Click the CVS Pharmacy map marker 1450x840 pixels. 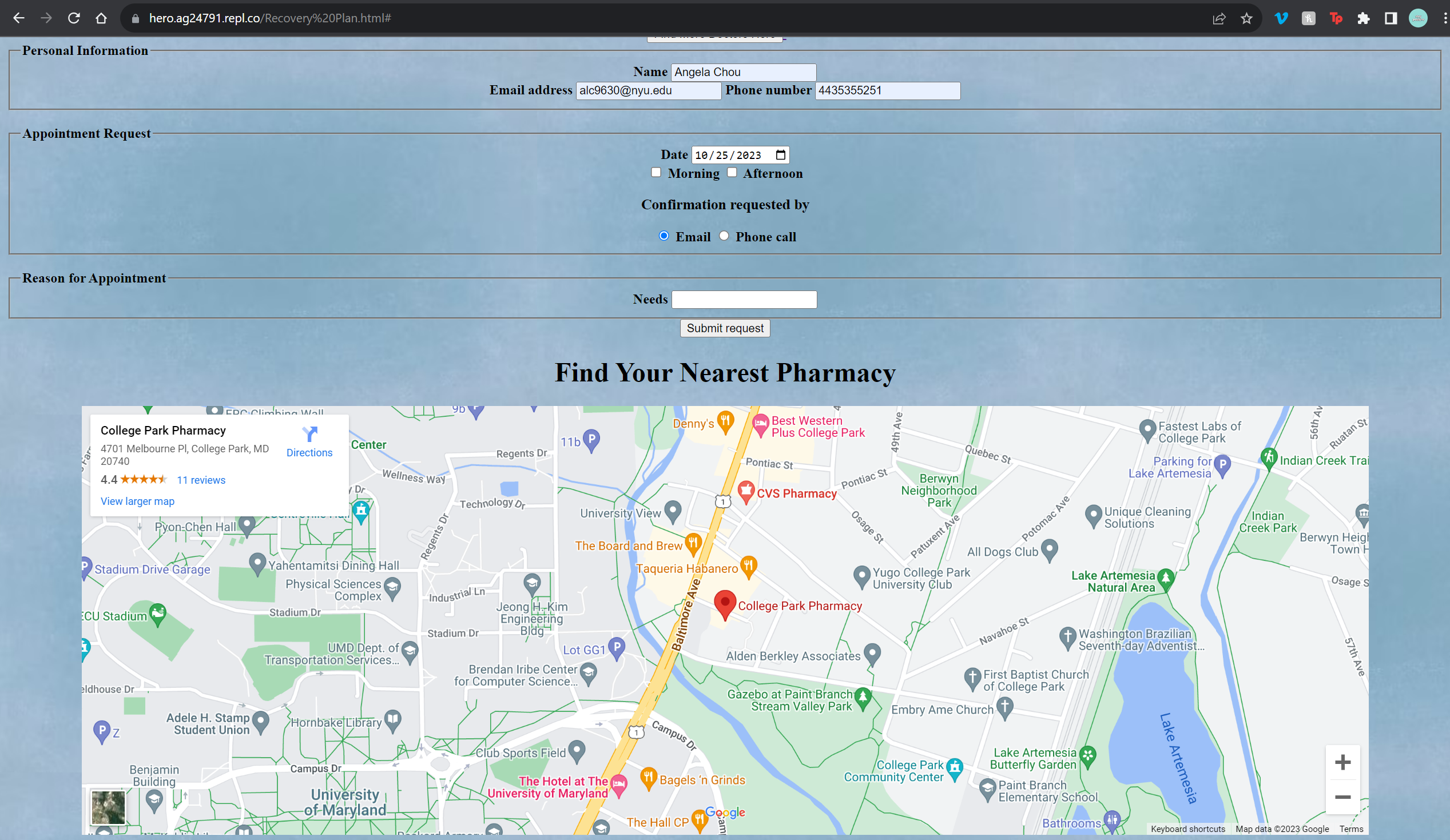pyautogui.click(x=746, y=491)
